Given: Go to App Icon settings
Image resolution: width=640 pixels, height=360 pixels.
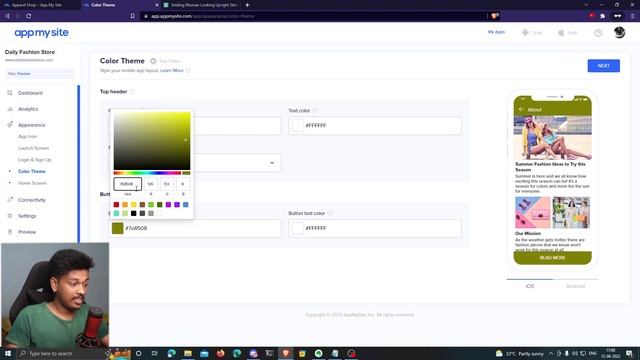Looking at the screenshot, I should point(27,136).
